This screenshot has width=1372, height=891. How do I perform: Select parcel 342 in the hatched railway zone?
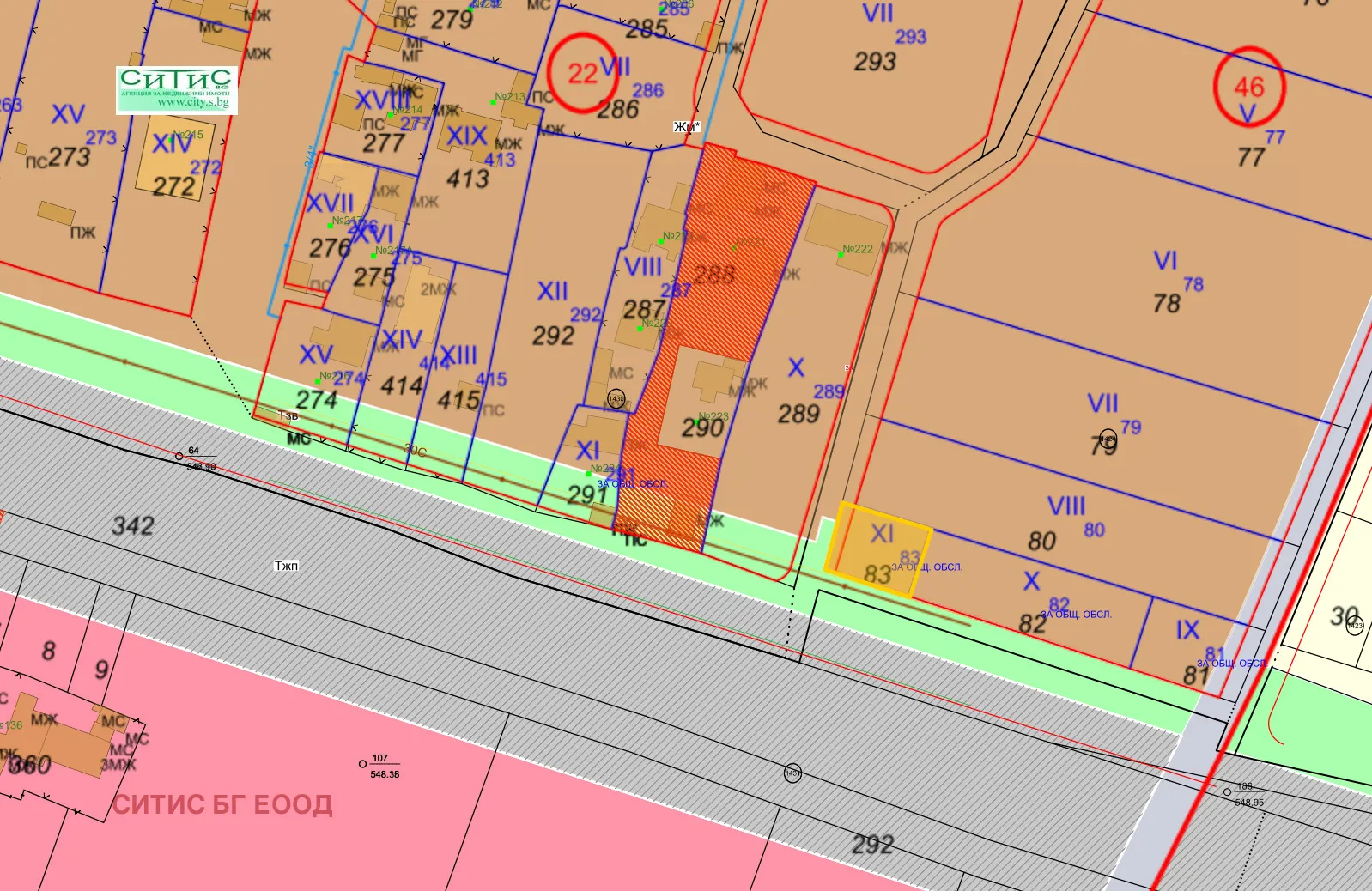[x=133, y=525]
